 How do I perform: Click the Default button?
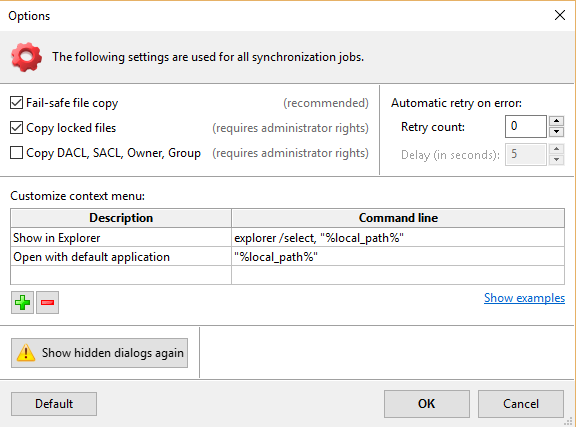click(54, 404)
